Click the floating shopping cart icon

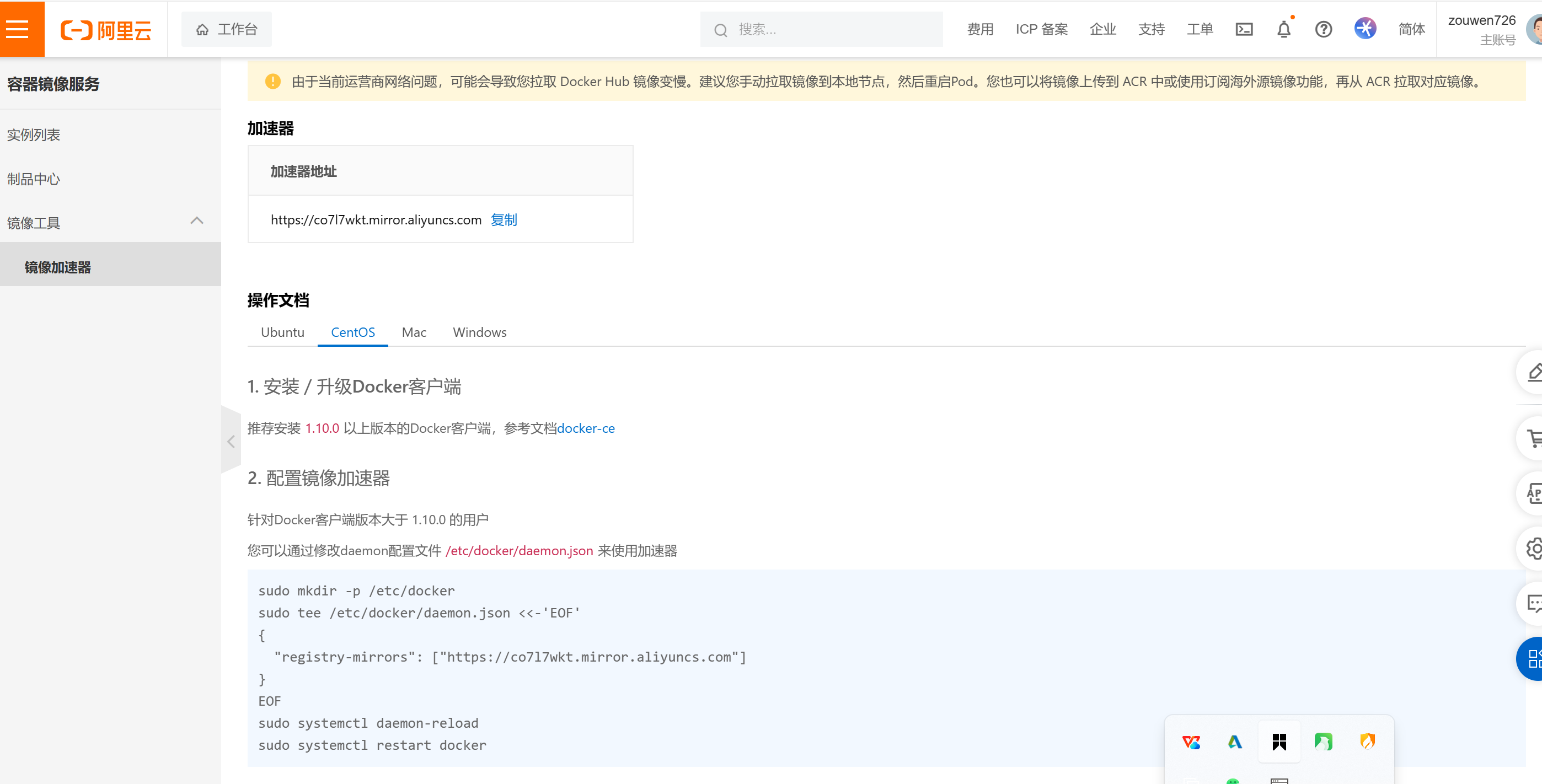[x=1533, y=438]
